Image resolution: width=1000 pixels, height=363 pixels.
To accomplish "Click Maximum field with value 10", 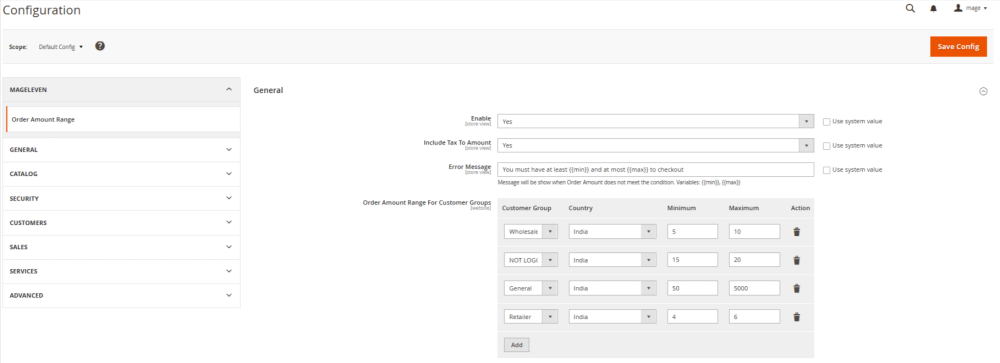I will point(754,232).
